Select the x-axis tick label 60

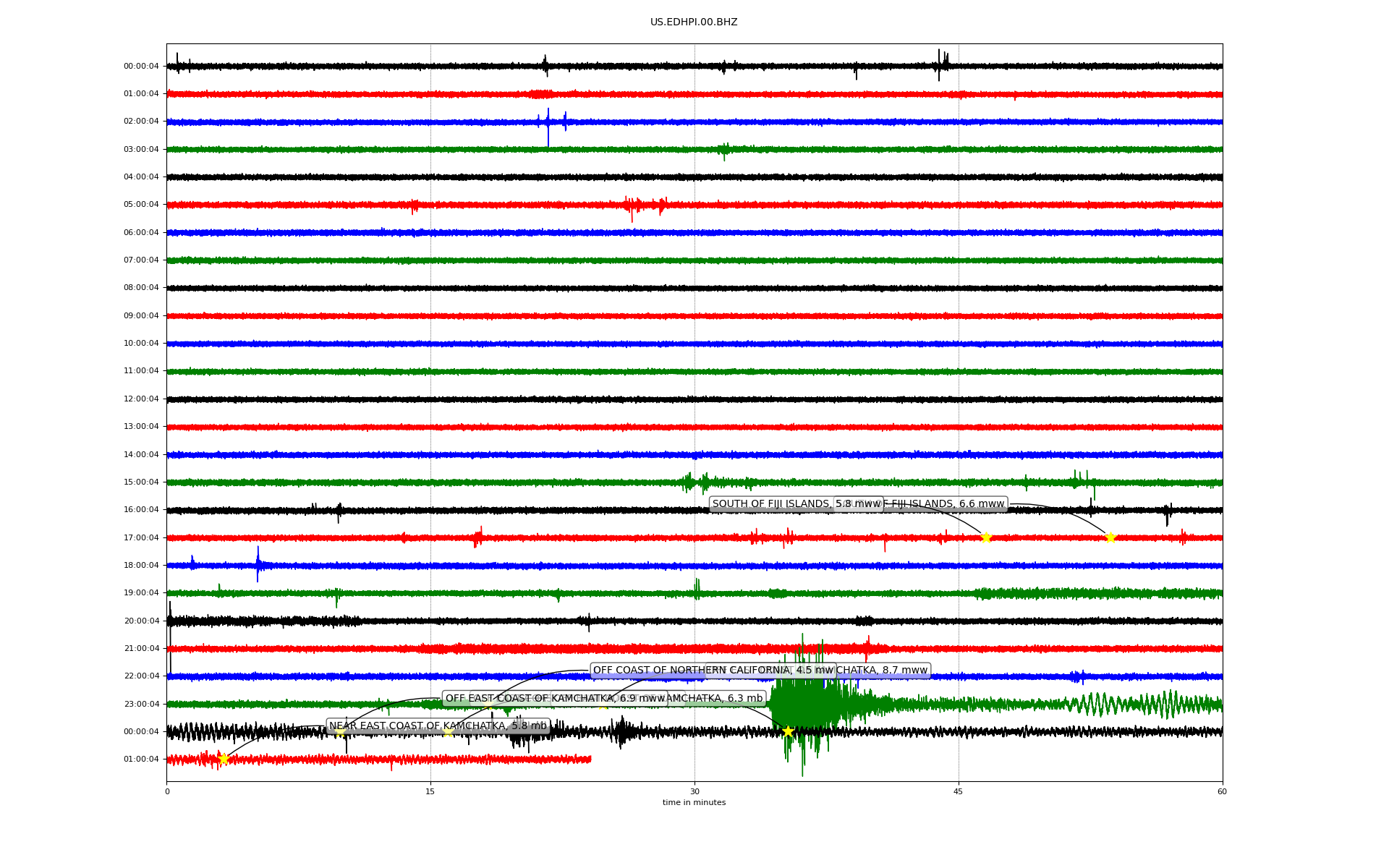(1222, 791)
